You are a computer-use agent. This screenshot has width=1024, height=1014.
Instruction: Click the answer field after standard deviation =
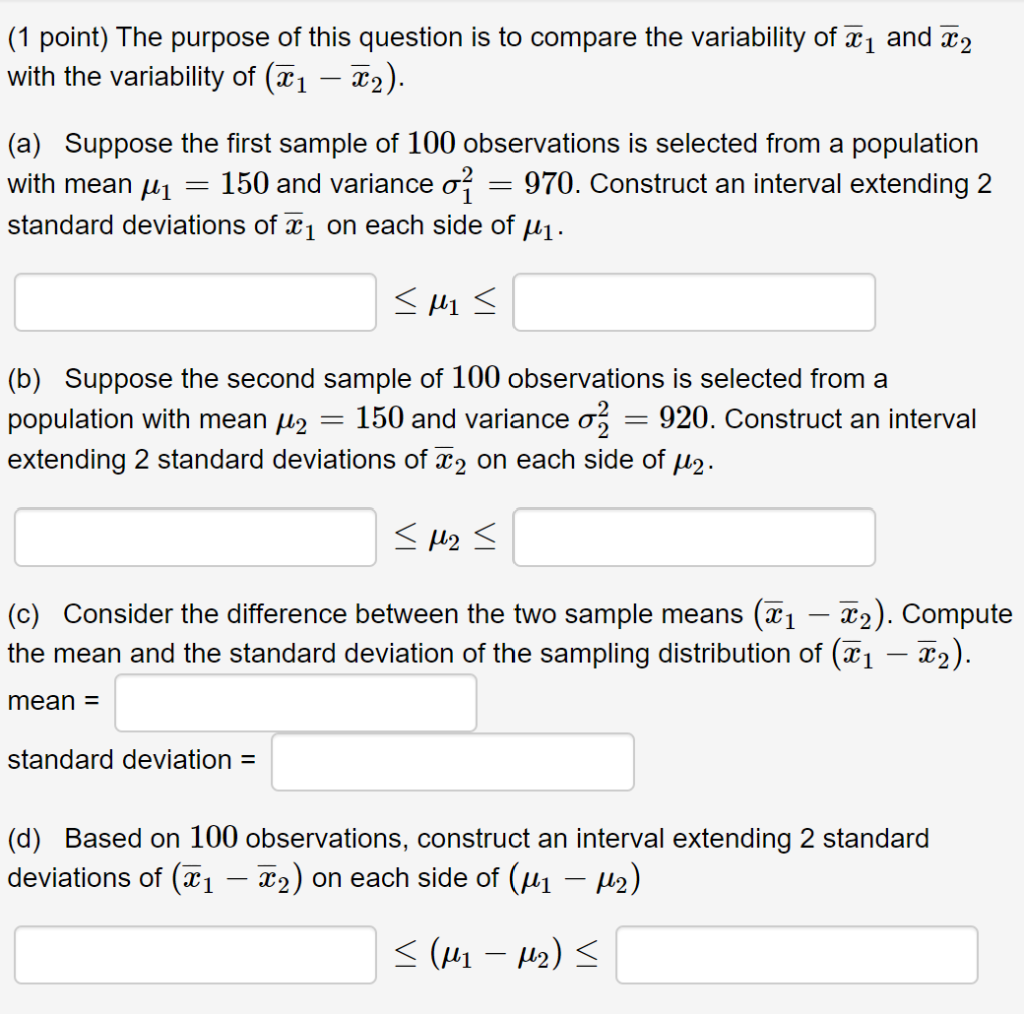[452, 761]
